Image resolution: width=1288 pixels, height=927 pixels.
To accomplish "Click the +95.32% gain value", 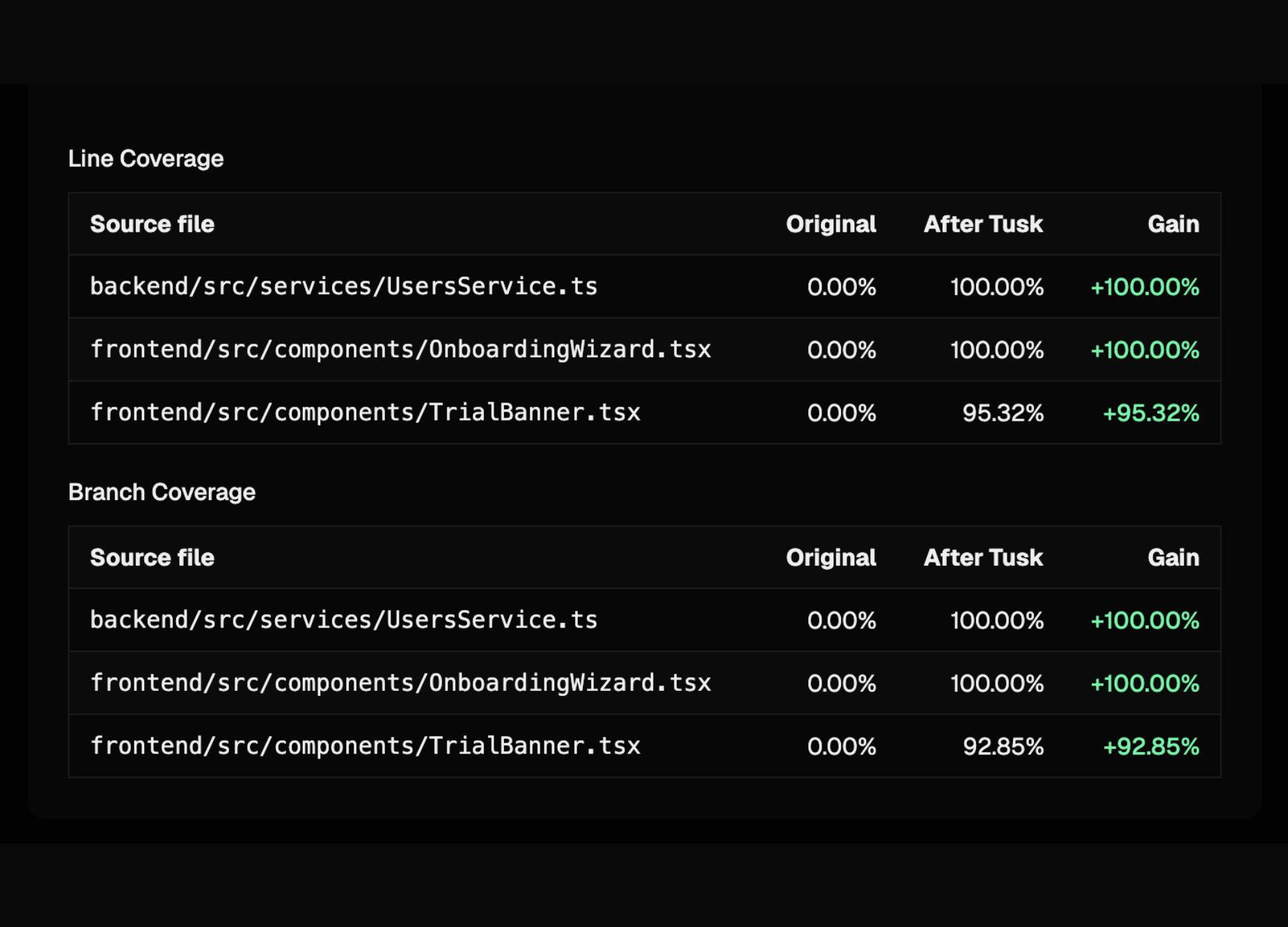I will (1151, 413).
